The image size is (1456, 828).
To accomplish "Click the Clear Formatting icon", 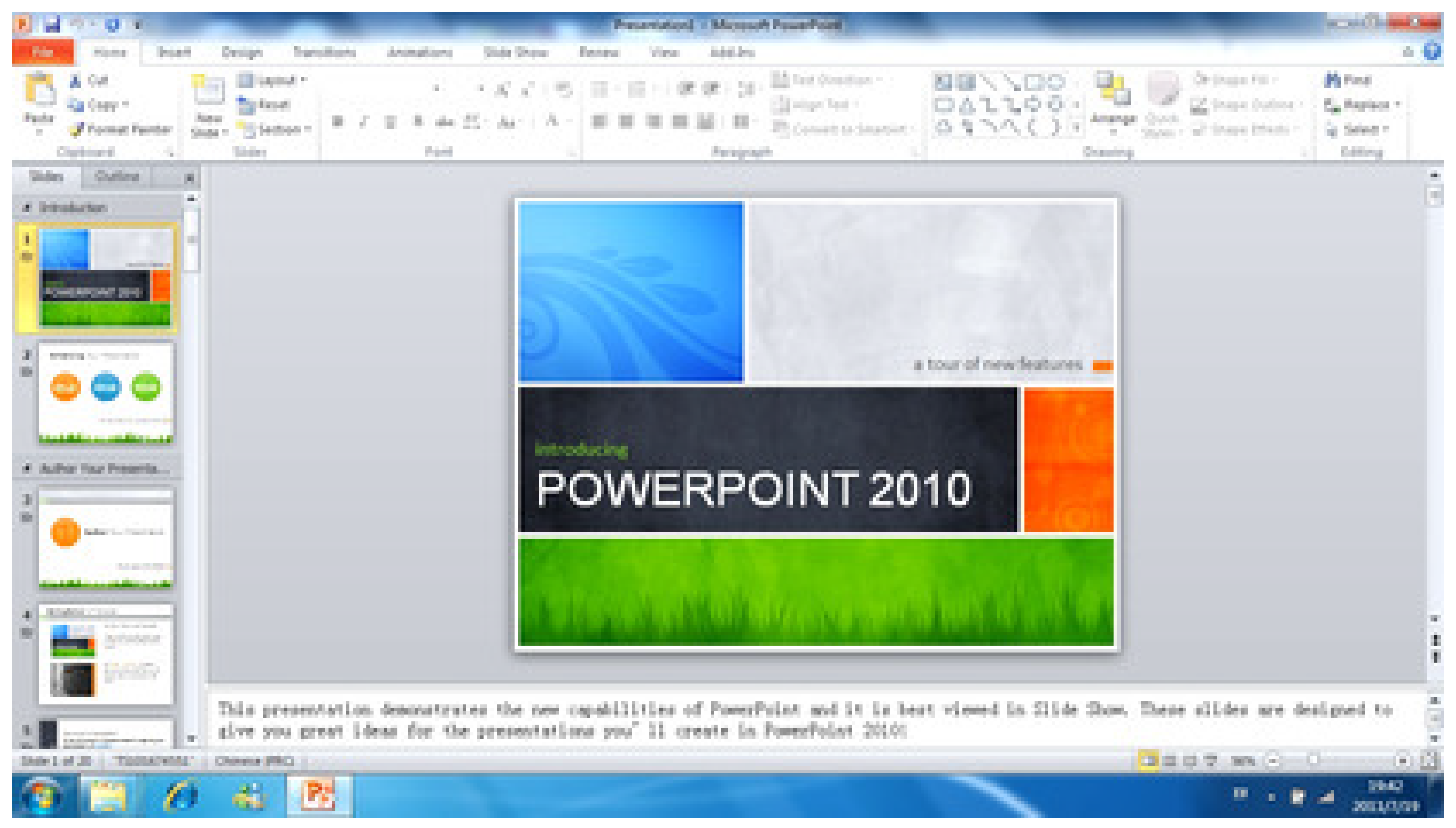I will click(x=563, y=89).
